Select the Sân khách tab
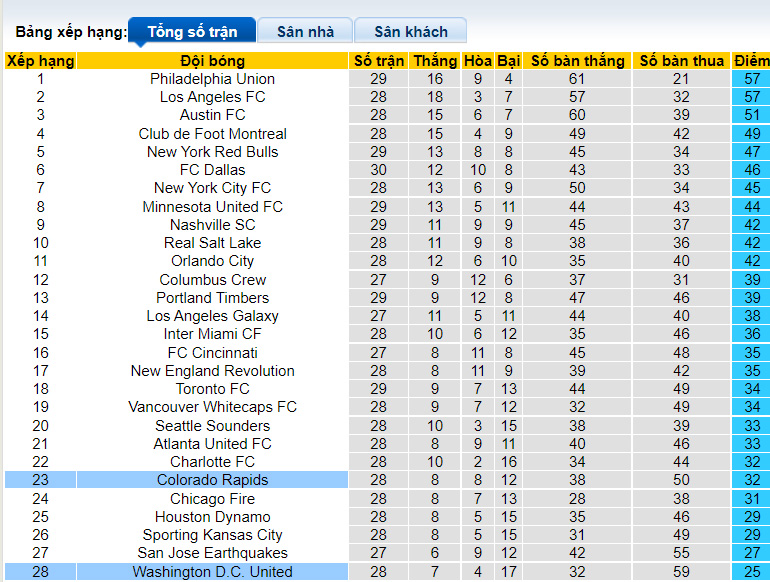Image resolution: width=770 pixels, height=582 pixels. [x=411, y=31]
